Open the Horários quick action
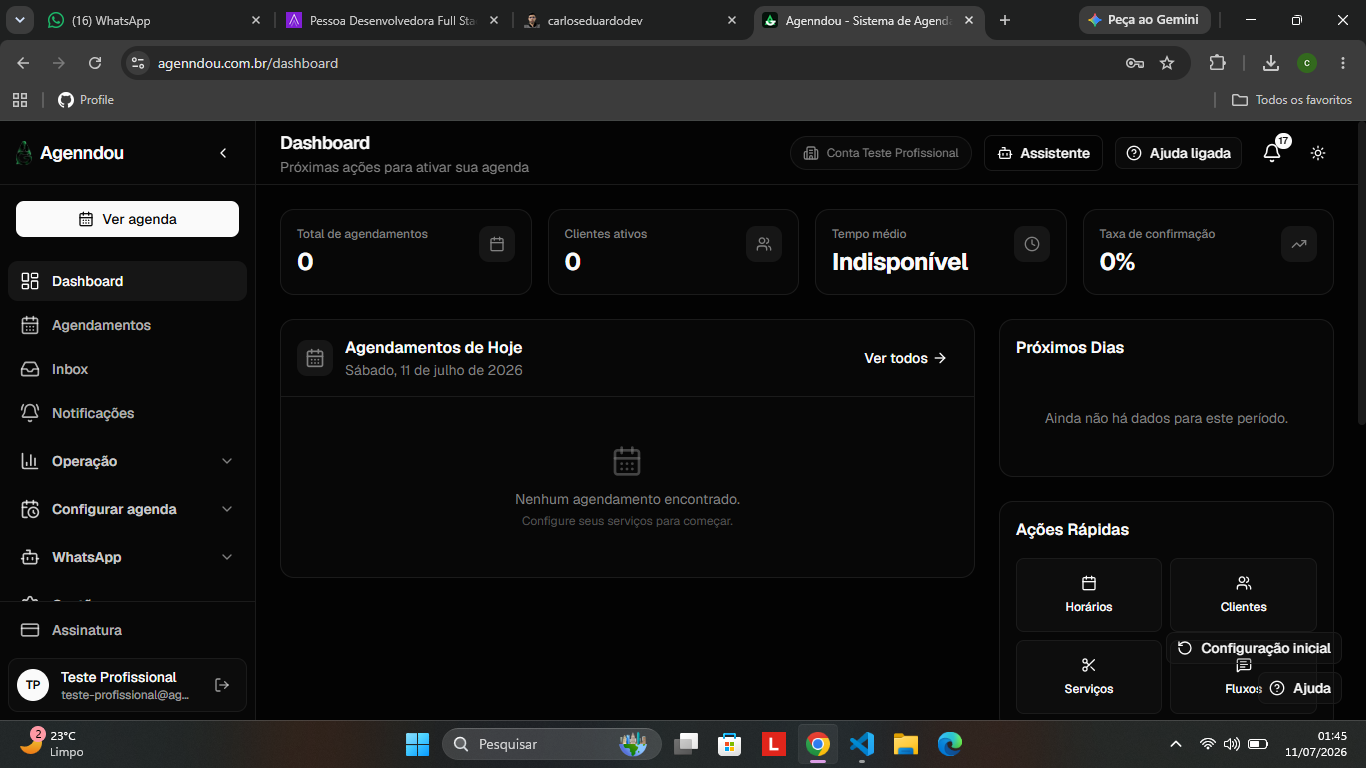Image resolution: width=1366 pixels, height=768 pixels. tap(1089, 595)
